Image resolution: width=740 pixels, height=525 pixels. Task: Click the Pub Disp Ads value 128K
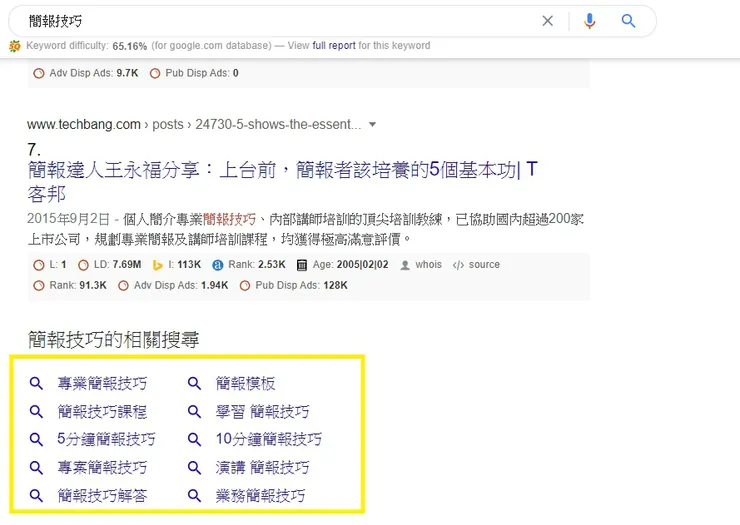click(x=335, y=285)
